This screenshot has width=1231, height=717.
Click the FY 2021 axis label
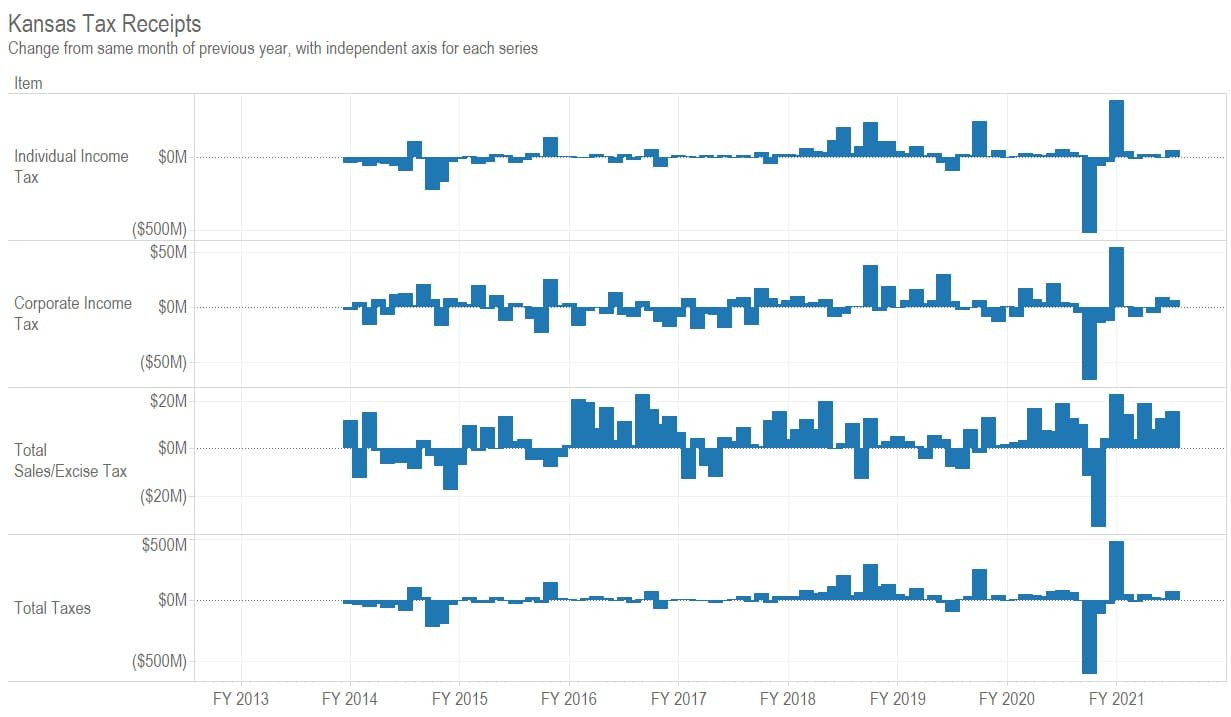tap(1115, 698)
